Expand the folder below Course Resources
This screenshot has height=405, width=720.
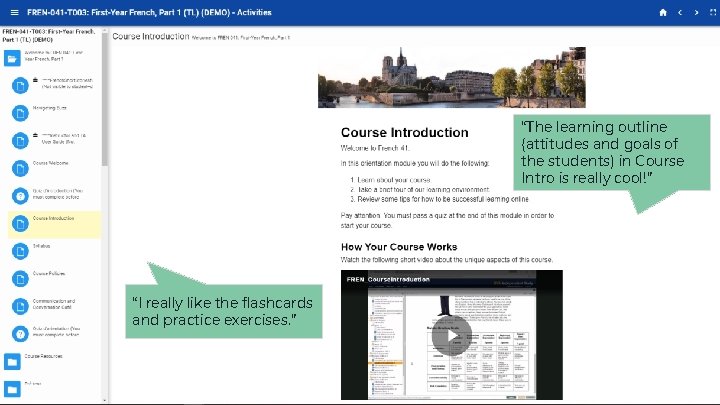[12, 389]
